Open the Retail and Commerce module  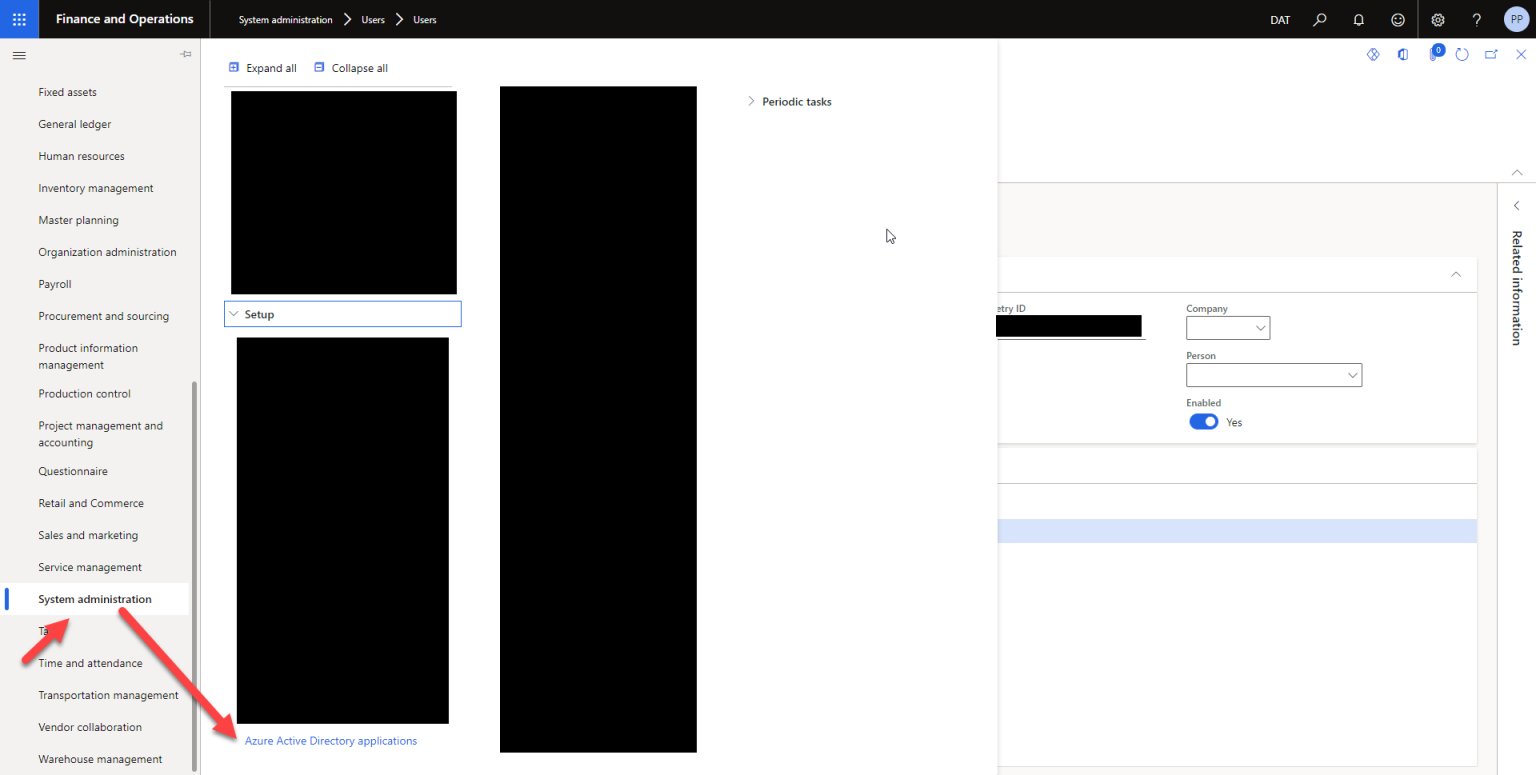91,503
